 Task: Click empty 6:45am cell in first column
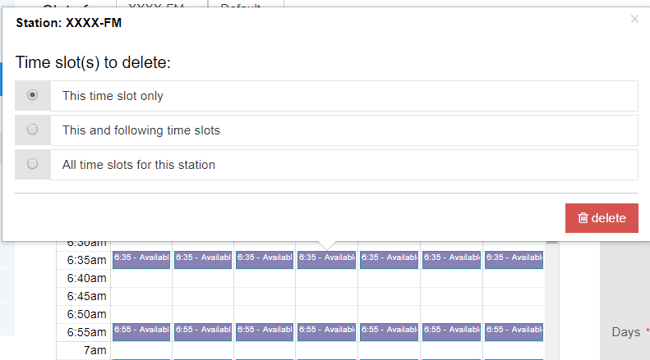(x=141, y=296)
